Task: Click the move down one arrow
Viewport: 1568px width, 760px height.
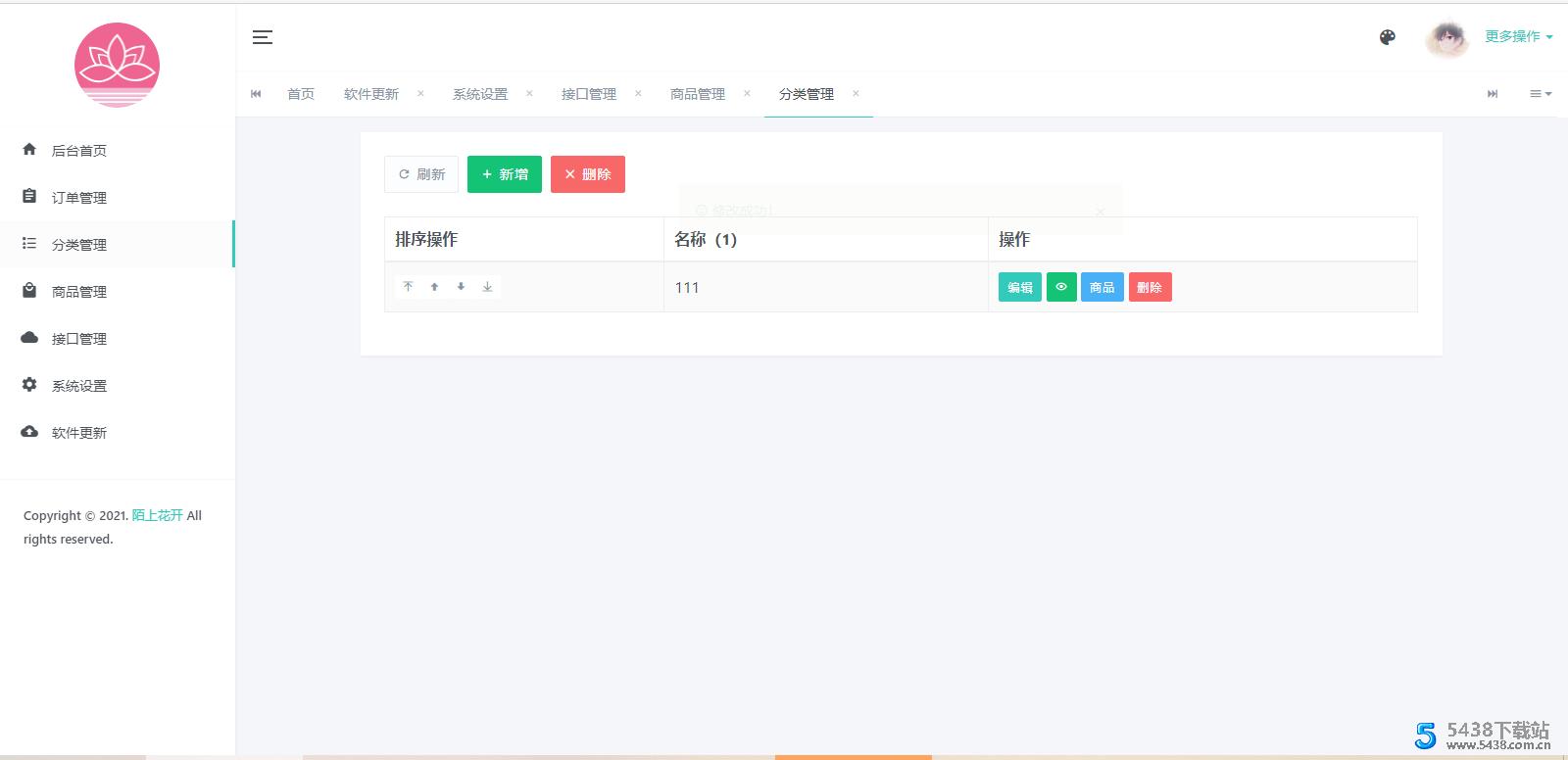Action: click(x=461, y=287)
